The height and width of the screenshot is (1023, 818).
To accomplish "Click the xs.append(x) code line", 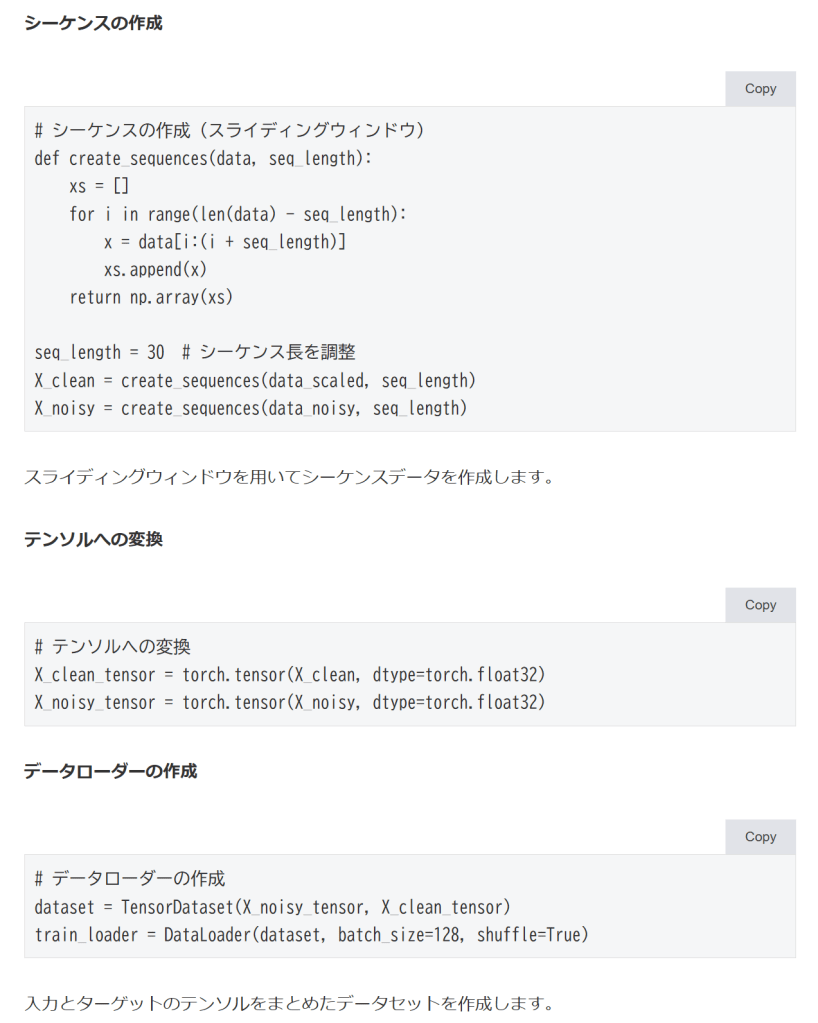I will pos(155,269).
